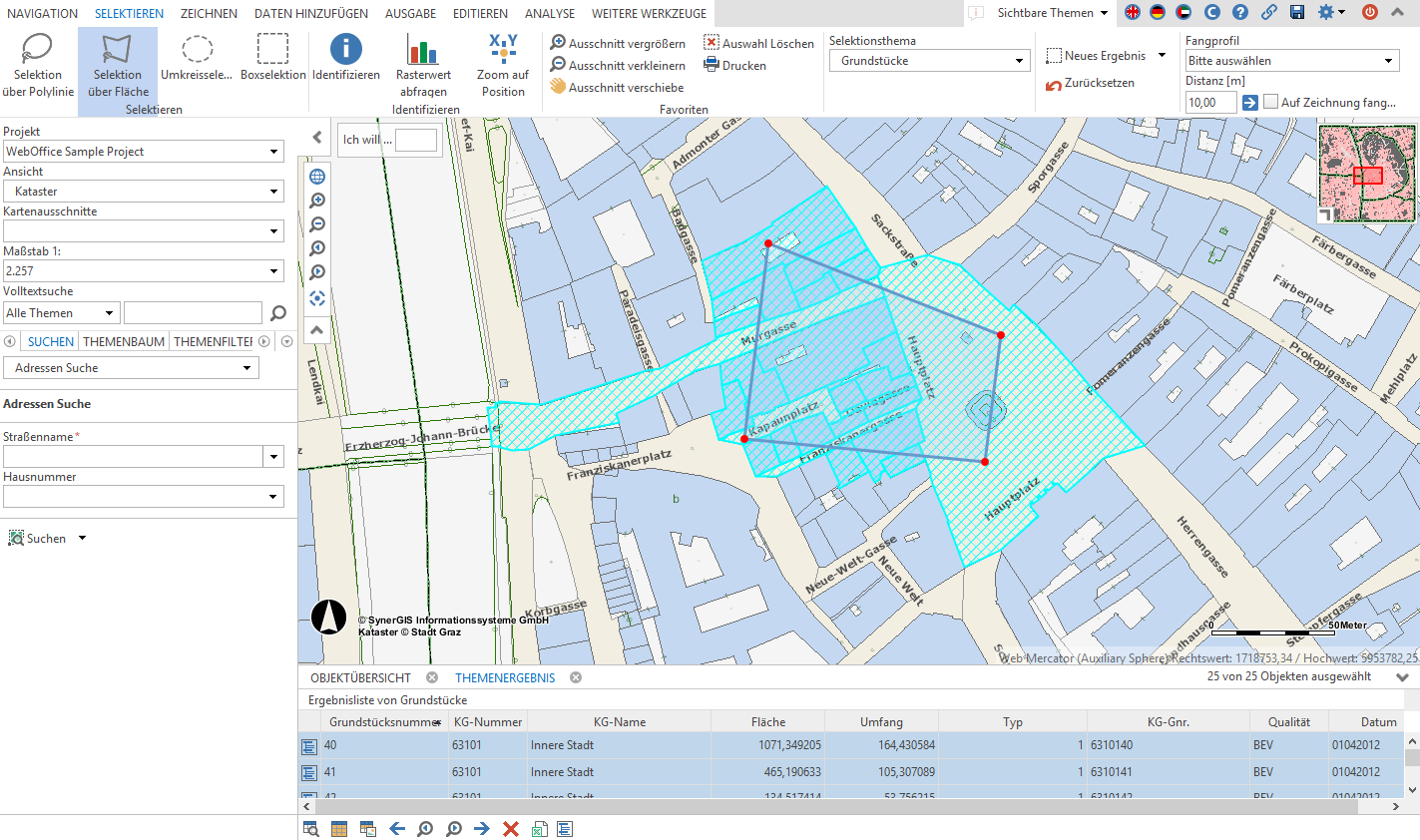Open the Straßenname dropdown
Image resolution: width=1420 pixels, height=840 pixels.
tap(273, 456)
